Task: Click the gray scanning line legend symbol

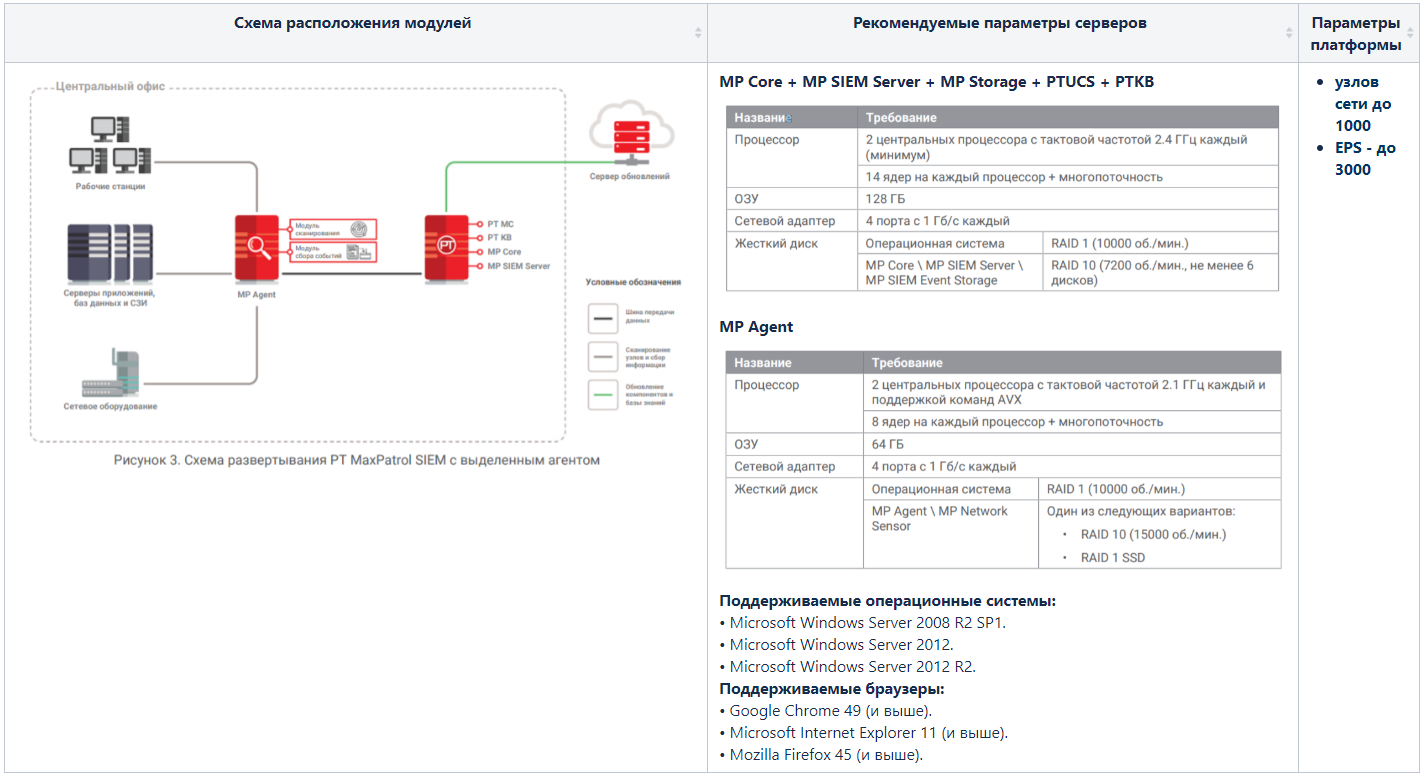Action: tap(603, 355)
